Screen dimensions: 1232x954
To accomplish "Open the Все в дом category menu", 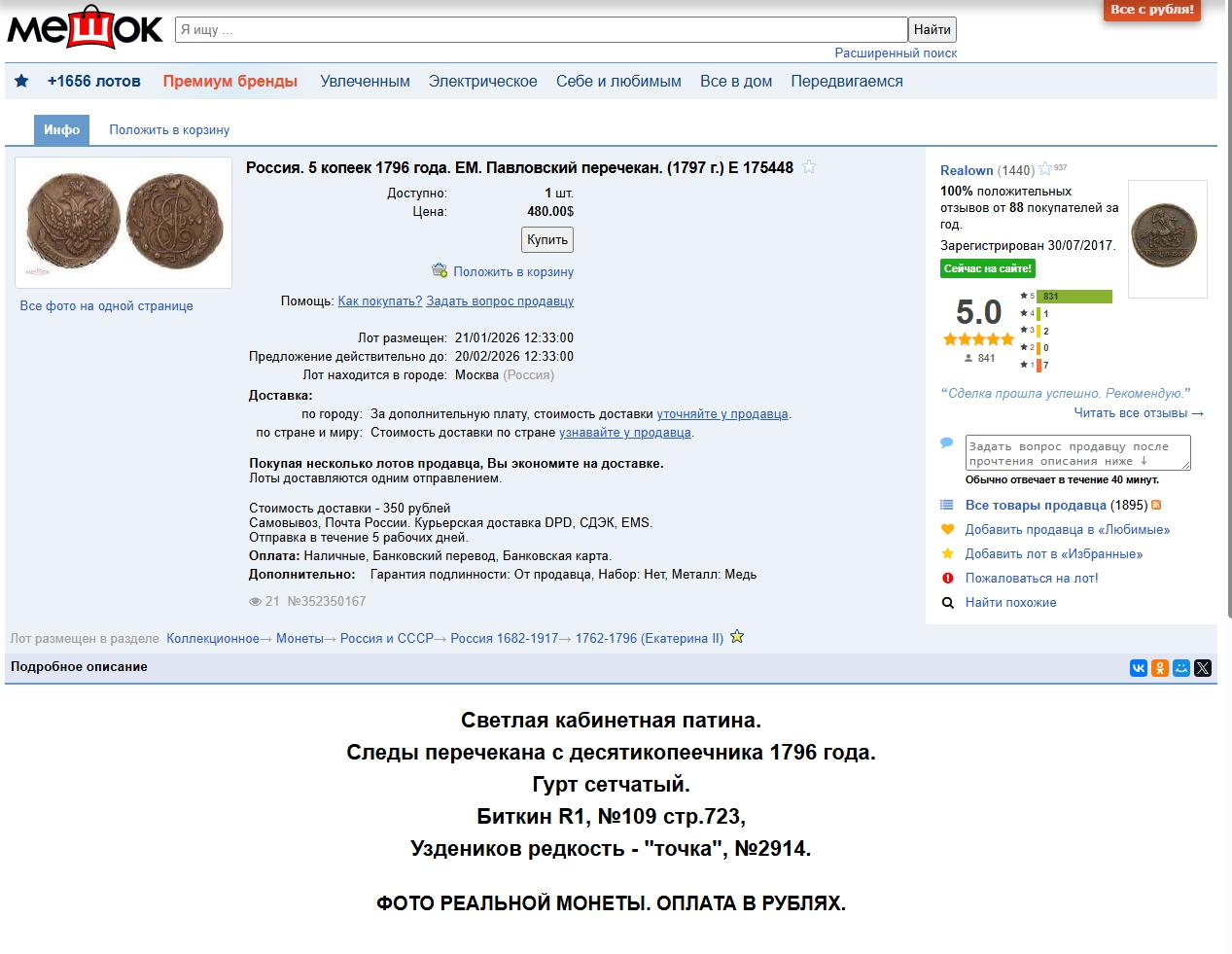I will pos(736,81).
